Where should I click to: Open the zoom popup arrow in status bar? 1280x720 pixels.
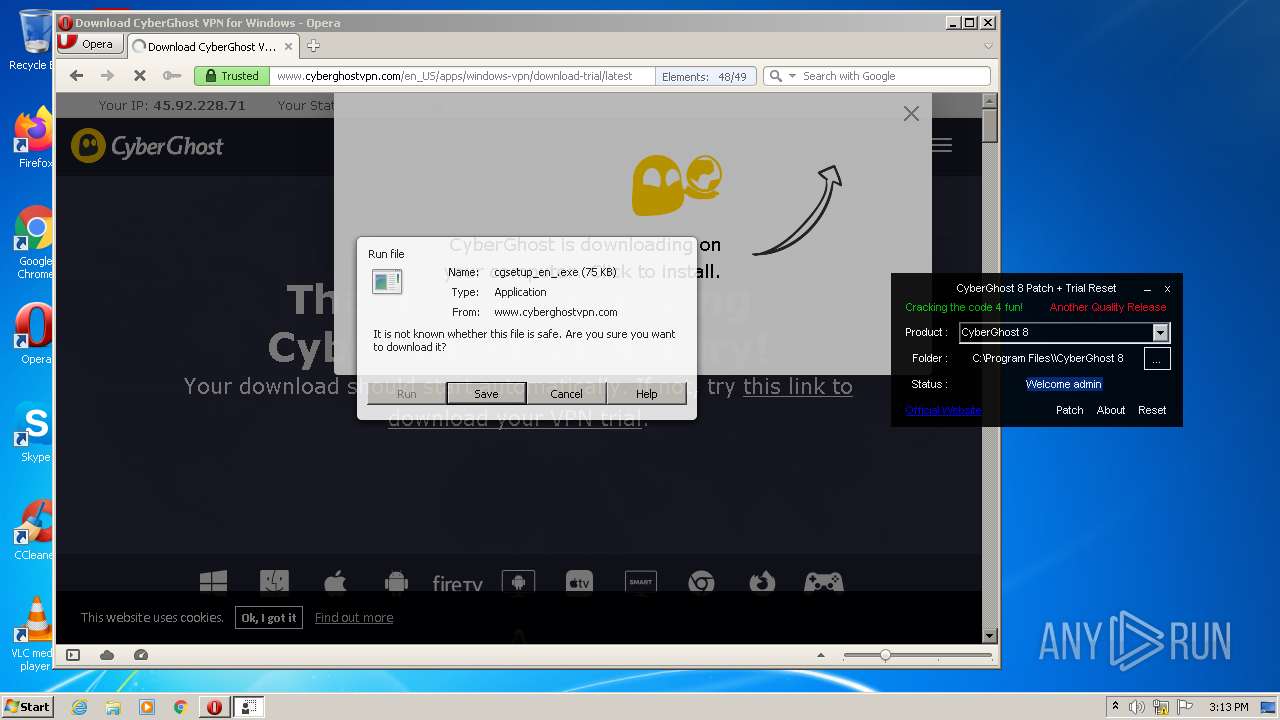(x=821, y=656)
